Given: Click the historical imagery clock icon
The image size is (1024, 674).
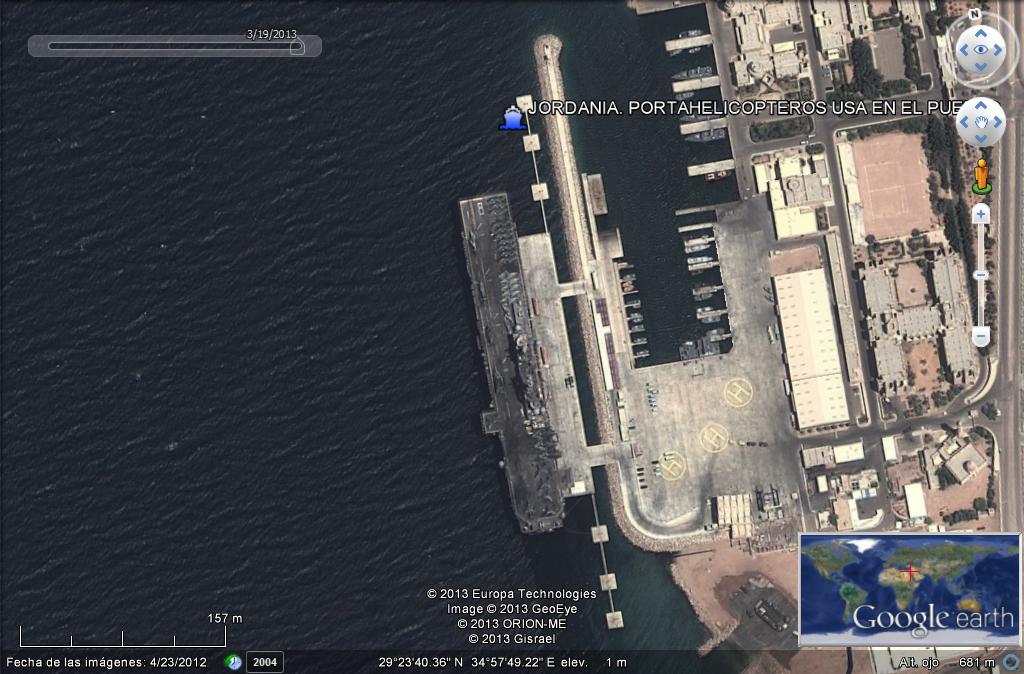Looking at the screenshot, I should click(233, 662).
